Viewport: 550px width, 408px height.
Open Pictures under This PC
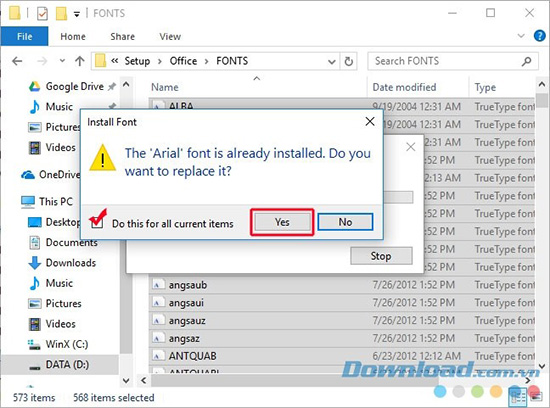tap(63, 303)
